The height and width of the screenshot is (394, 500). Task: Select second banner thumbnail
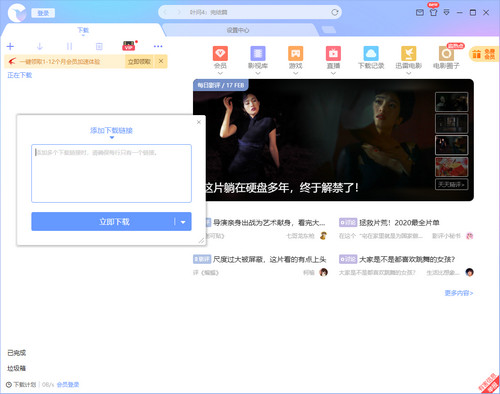pos(452,123)
